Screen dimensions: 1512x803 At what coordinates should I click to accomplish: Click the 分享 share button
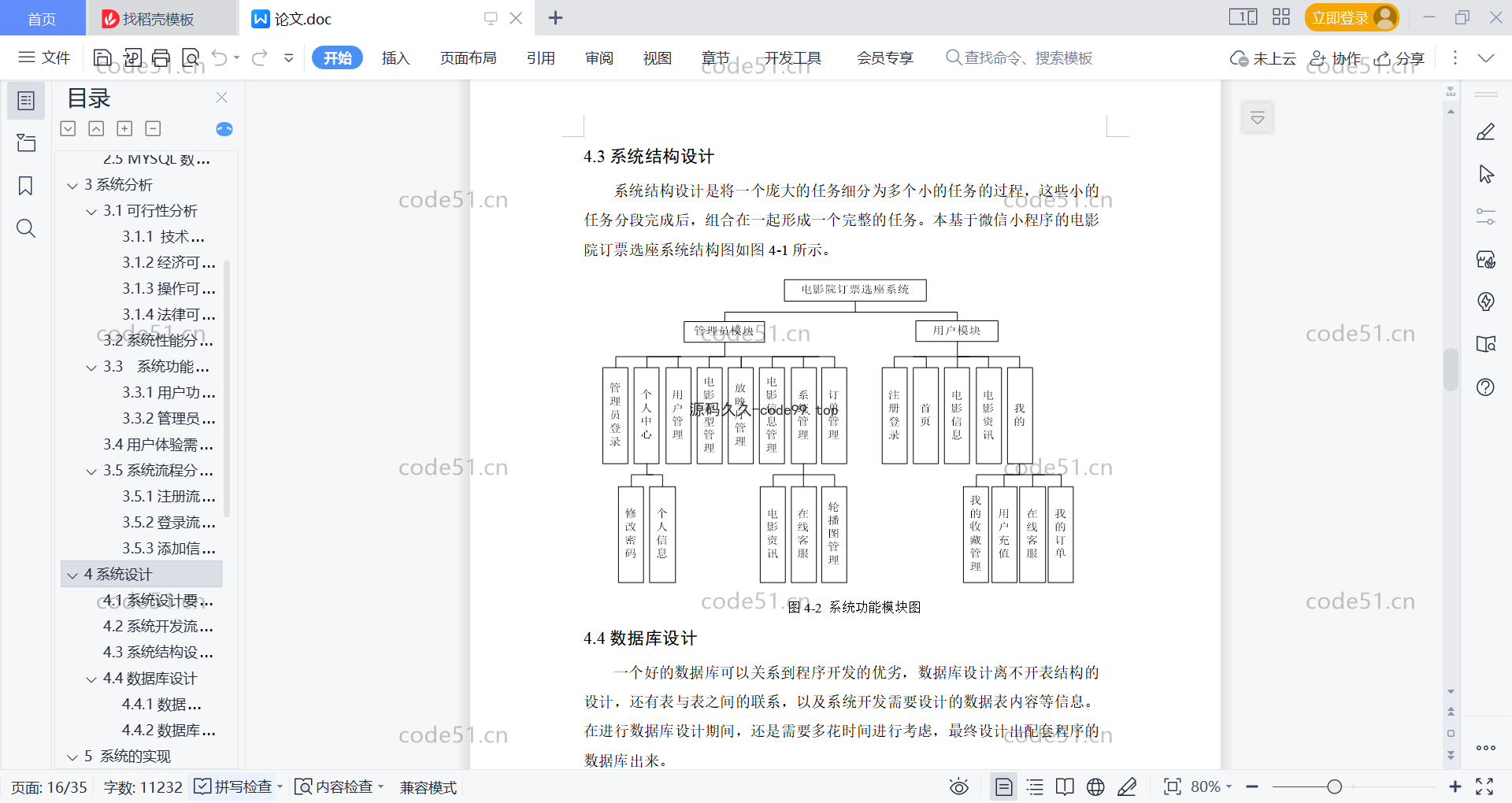[1399, 58]
